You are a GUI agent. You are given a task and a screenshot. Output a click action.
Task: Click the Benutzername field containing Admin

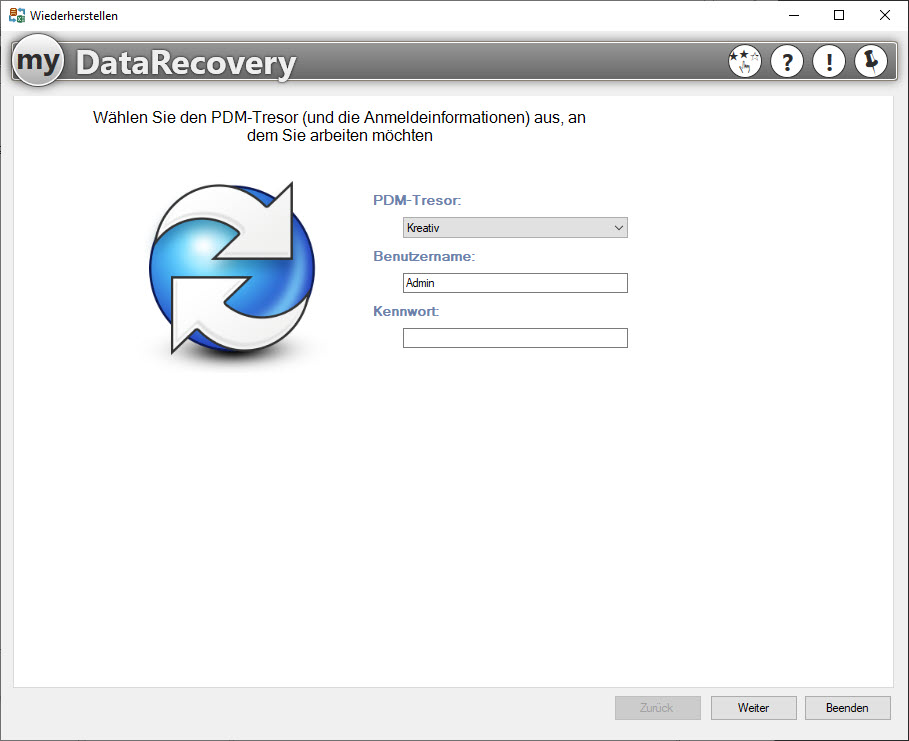[515, 283]
